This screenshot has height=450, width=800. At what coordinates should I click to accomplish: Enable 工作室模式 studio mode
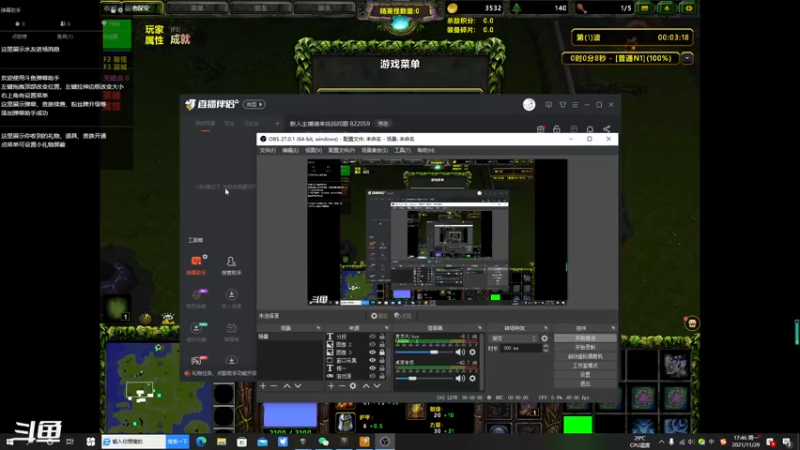585,366
